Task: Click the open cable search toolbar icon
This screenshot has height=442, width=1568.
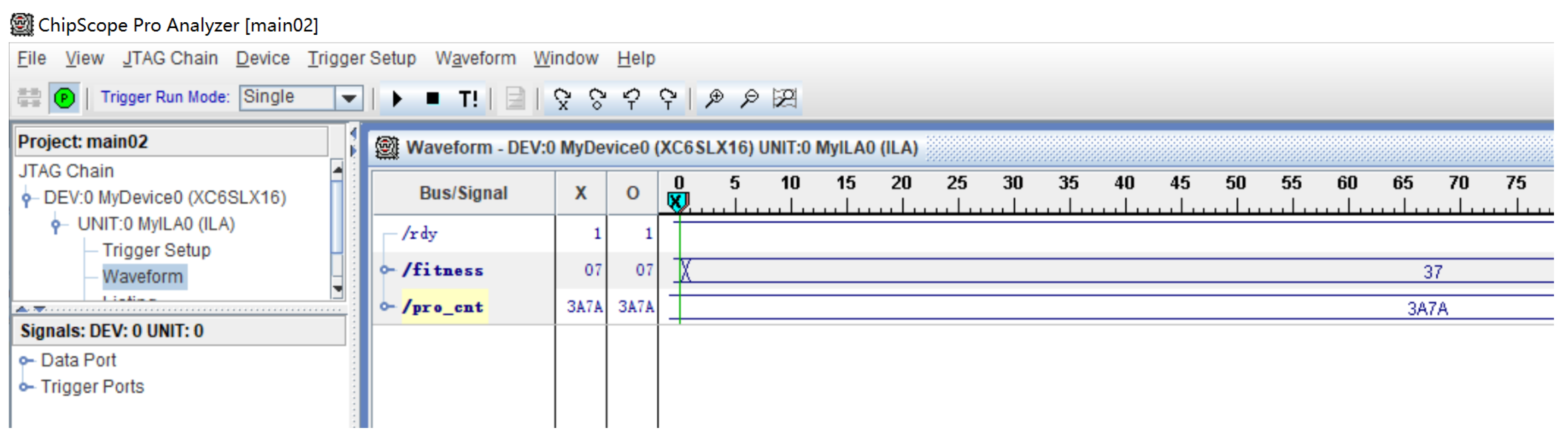Action: (29, 98)
